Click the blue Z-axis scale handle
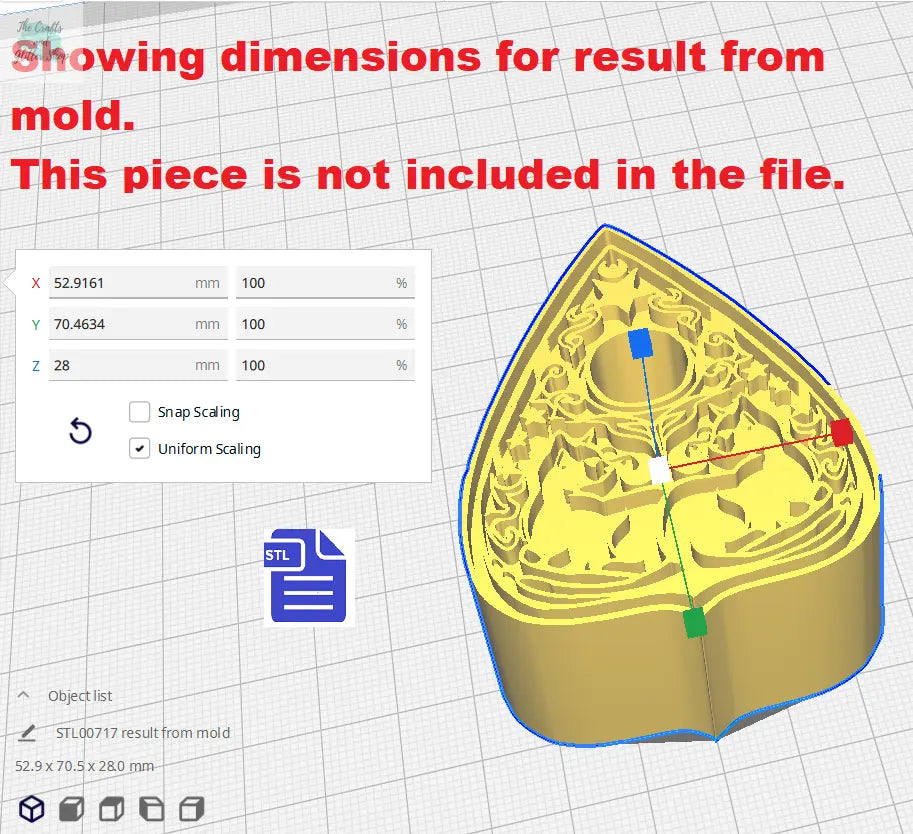913x834 pixels. pos(640,344)
